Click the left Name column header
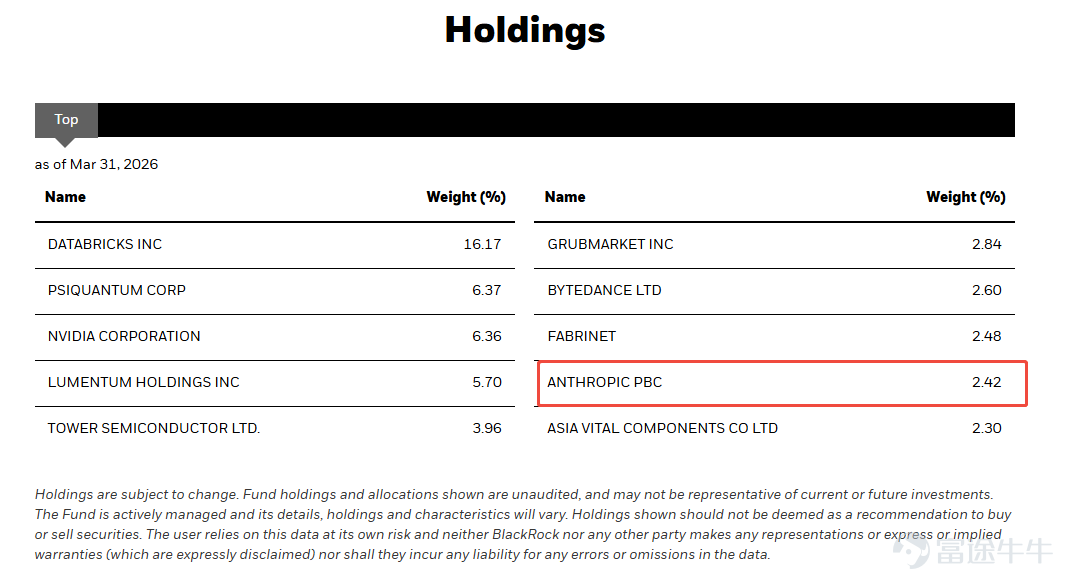 click(65, 197)
